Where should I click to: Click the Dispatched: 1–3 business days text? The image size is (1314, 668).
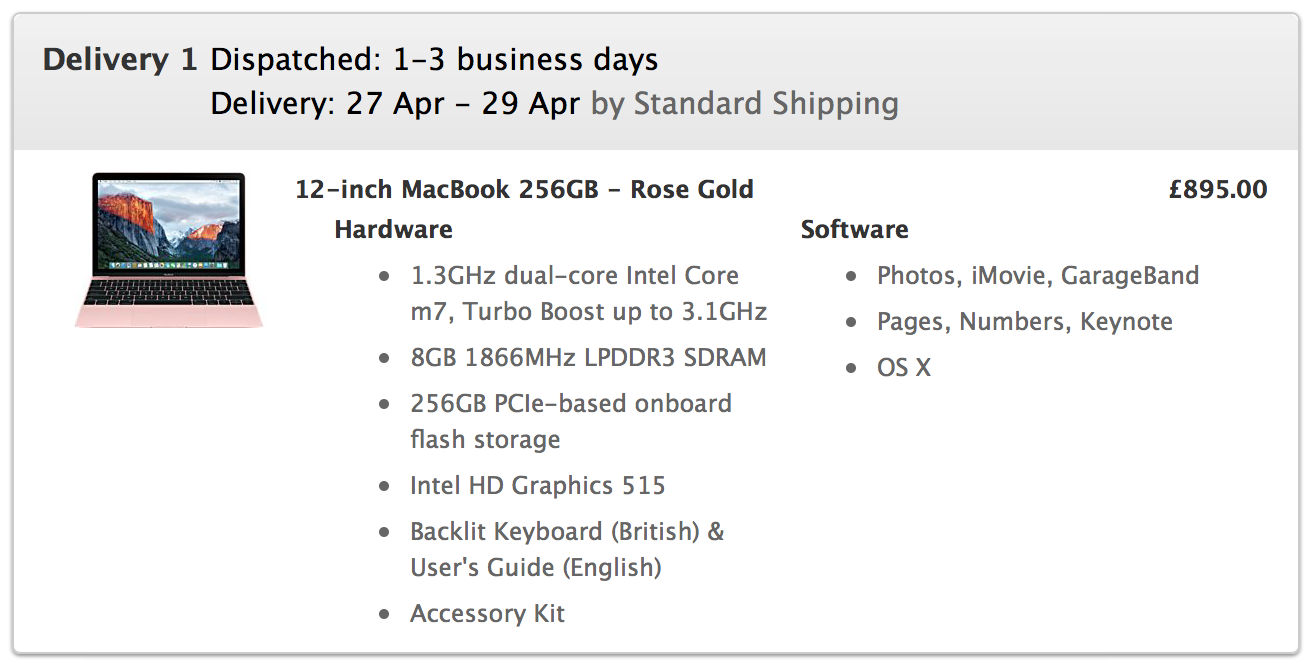[434, 60]
